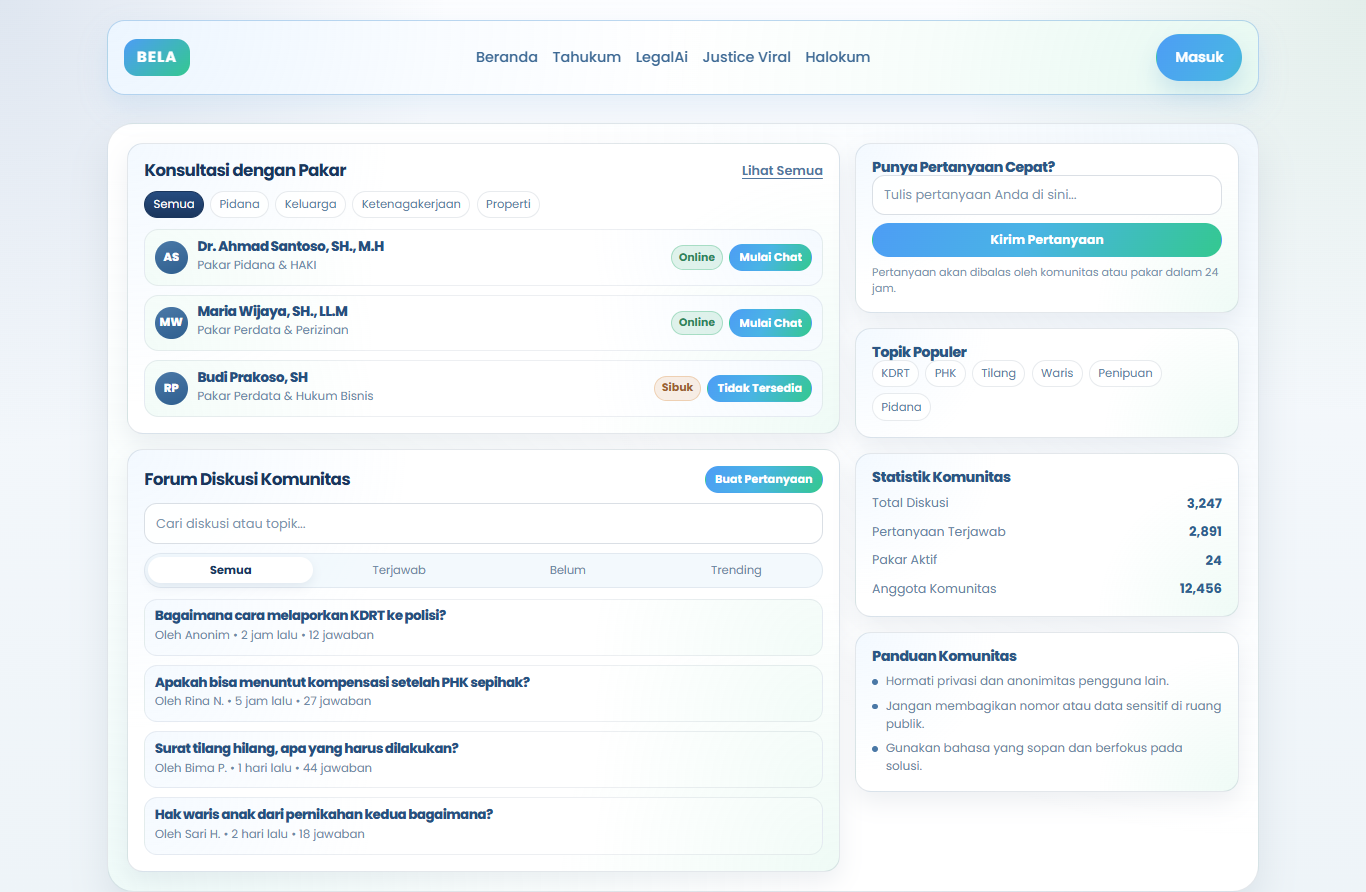Select the Ketenagakerjaan filter chip
1366x892 pixels.
coord(411,204)
